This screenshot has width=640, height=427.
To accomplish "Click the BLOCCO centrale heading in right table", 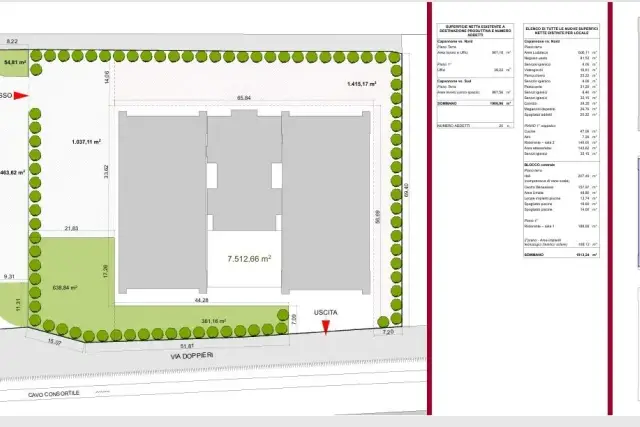I will [x=539, y=165].
